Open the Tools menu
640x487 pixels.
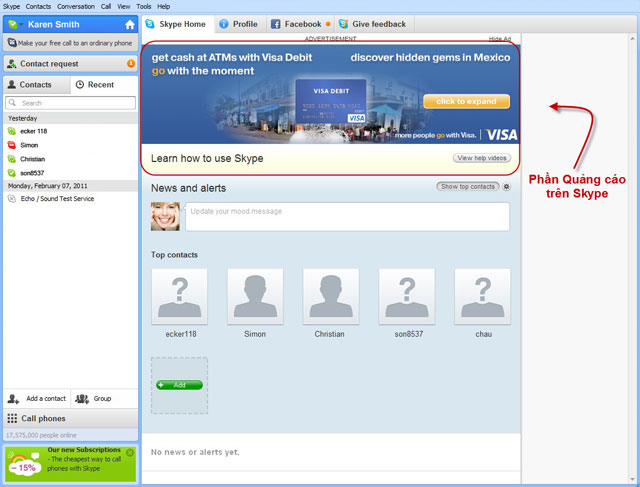144,7
